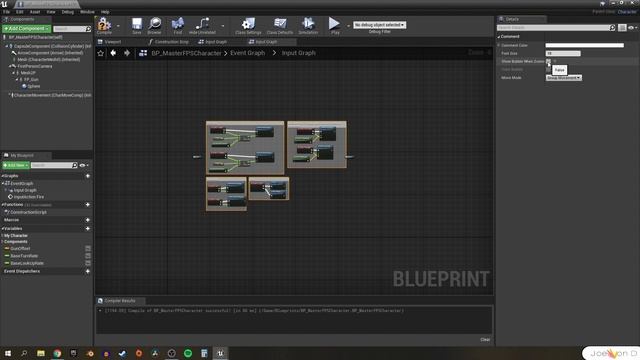Toggle Color Bubble checkbox
This screenshot has width=640, height=360.
pyautogui.click(x=548, y=69)
